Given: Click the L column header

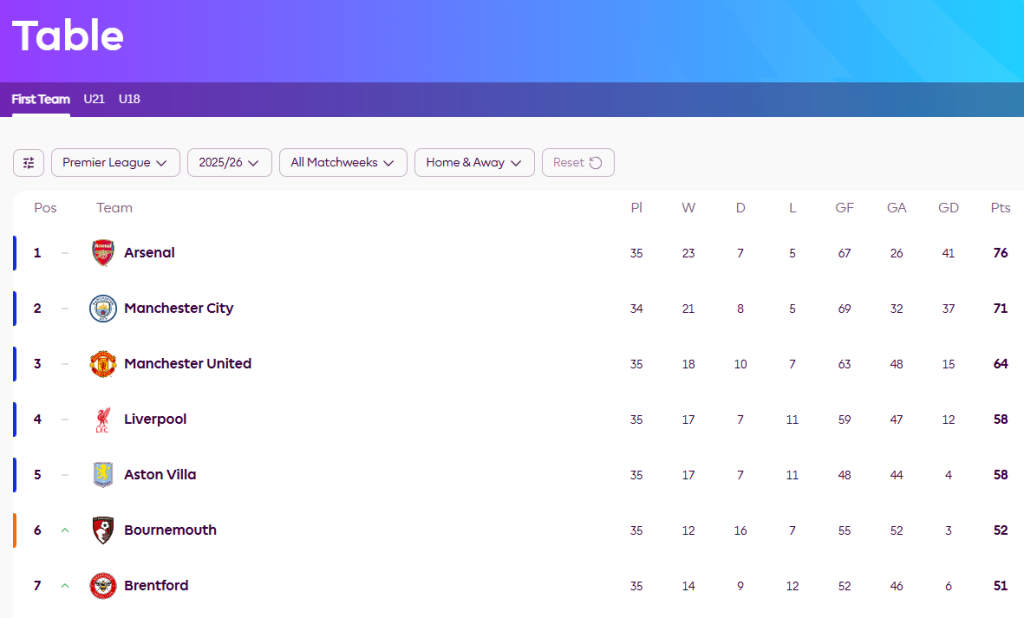Looking at the screenshot, I should point(792,208).
